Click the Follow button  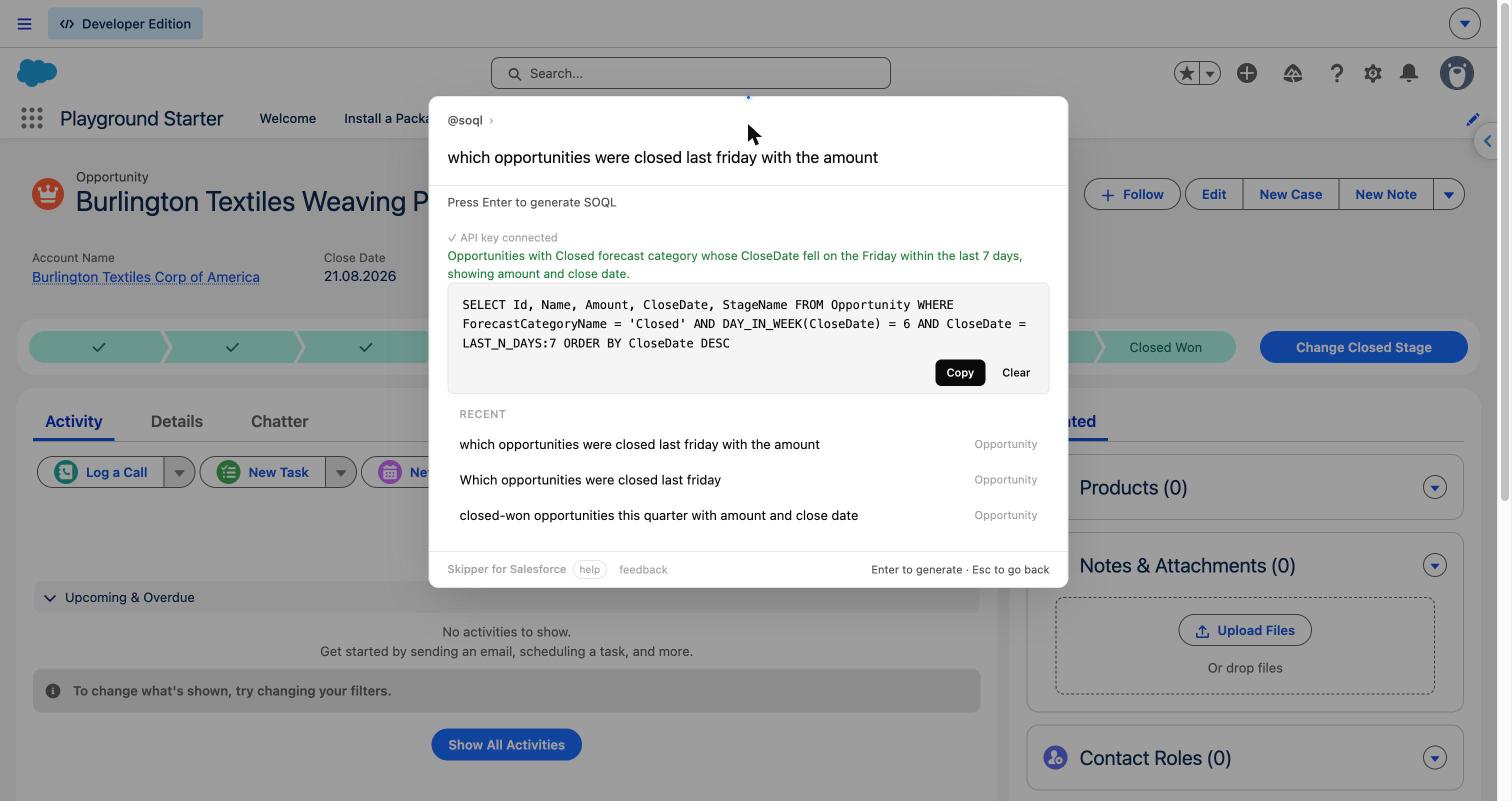point(1132,194)
